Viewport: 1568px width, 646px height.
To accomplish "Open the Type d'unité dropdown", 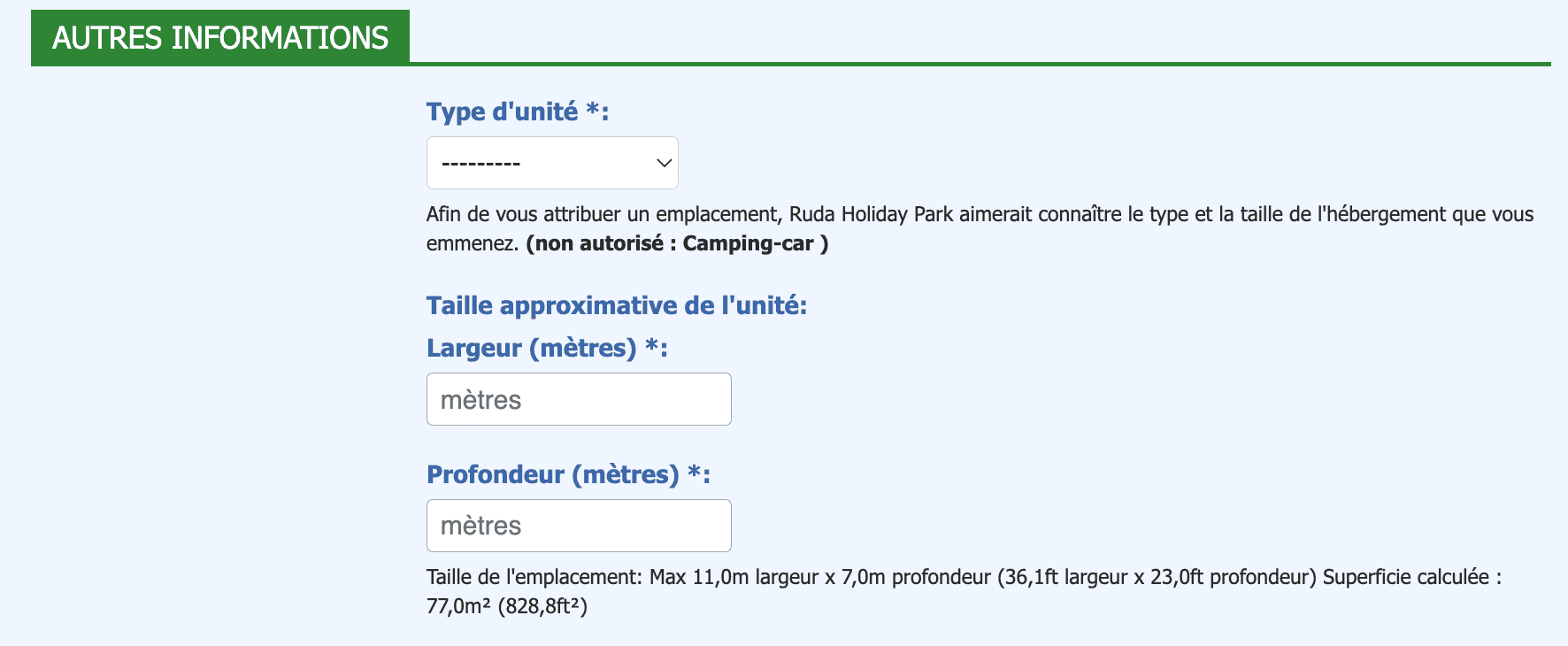I will click(552, 163).
